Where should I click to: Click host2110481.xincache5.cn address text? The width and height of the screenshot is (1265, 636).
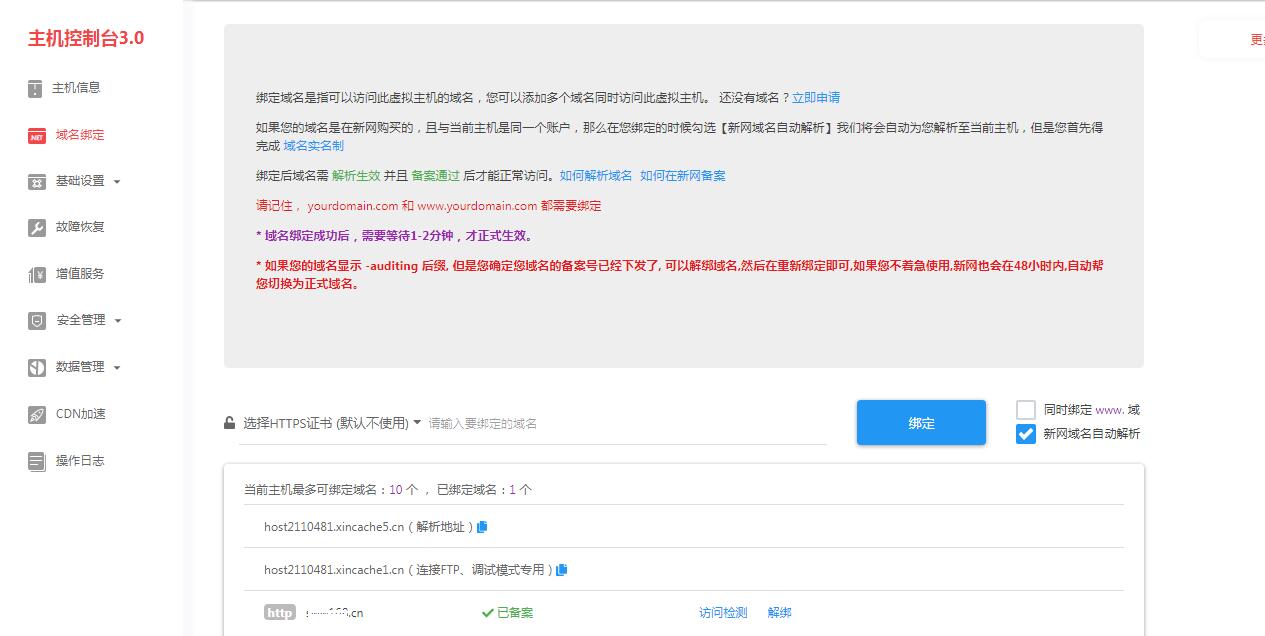pos(334,527)
